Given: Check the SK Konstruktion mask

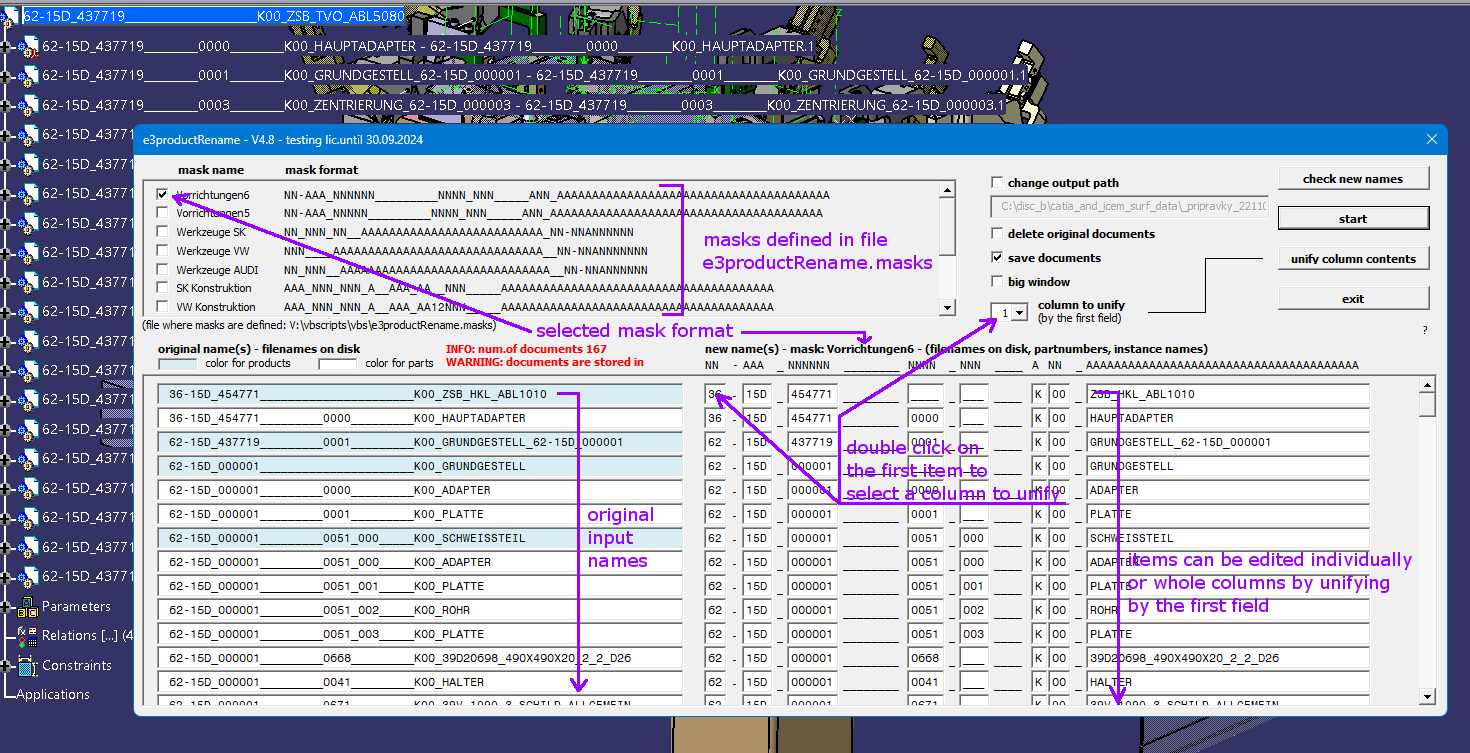Looking at the screenshot, I should click(x=162, y=288).
